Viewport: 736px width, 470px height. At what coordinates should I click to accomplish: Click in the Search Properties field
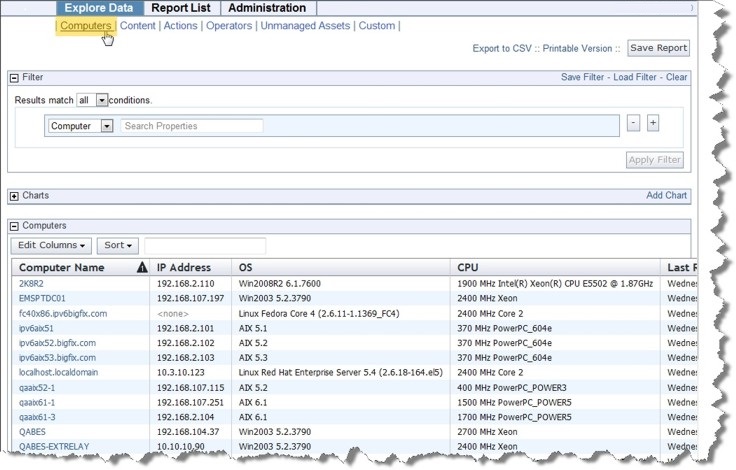coord(192,126)
